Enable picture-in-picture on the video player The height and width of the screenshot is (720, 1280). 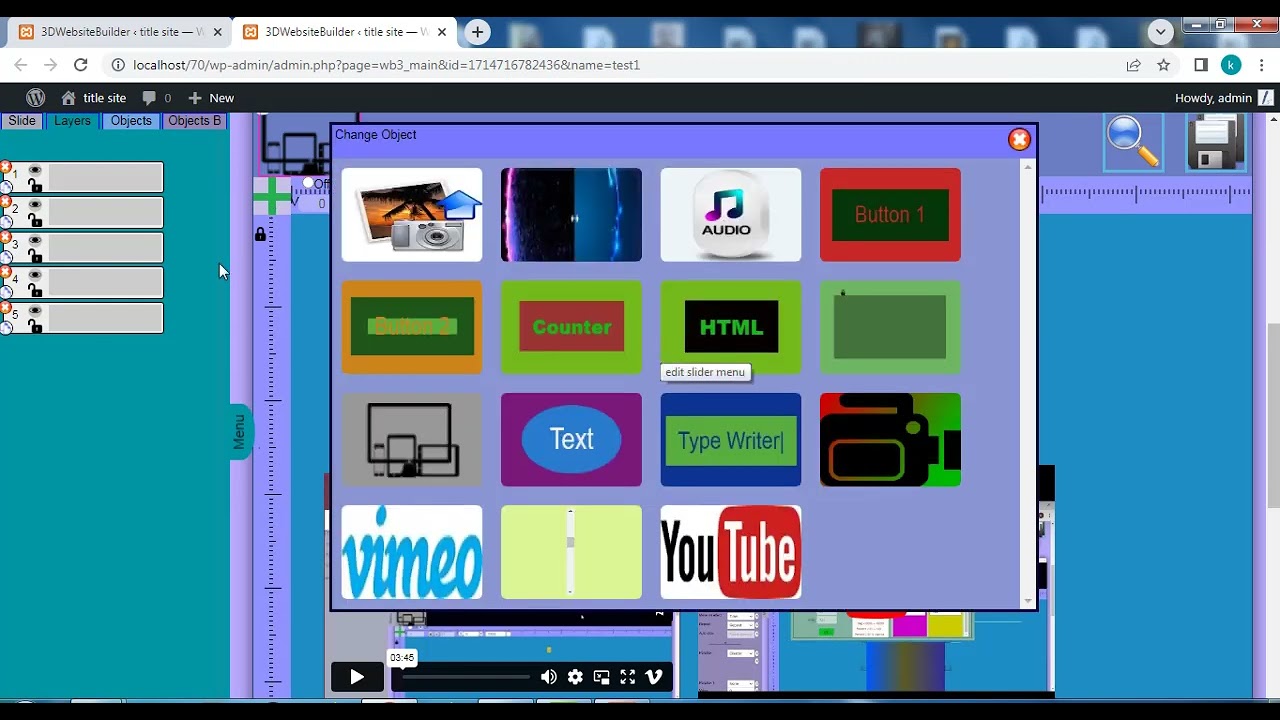tap(601, 677)
